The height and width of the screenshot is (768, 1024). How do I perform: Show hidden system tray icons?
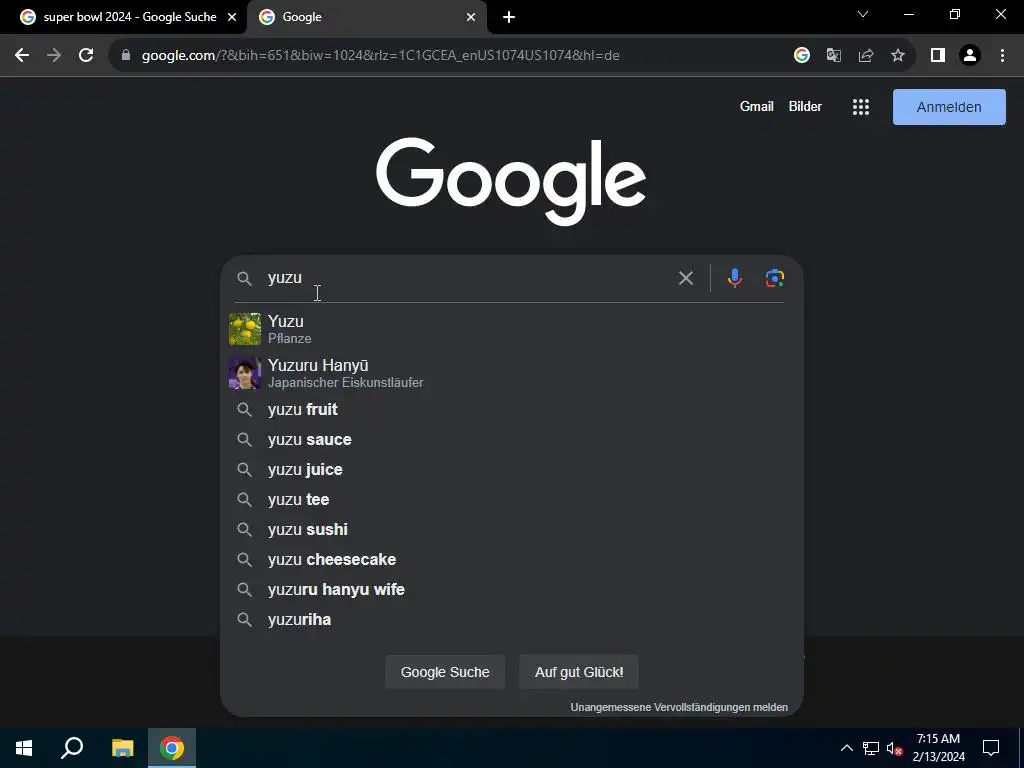tap(846, 748)
